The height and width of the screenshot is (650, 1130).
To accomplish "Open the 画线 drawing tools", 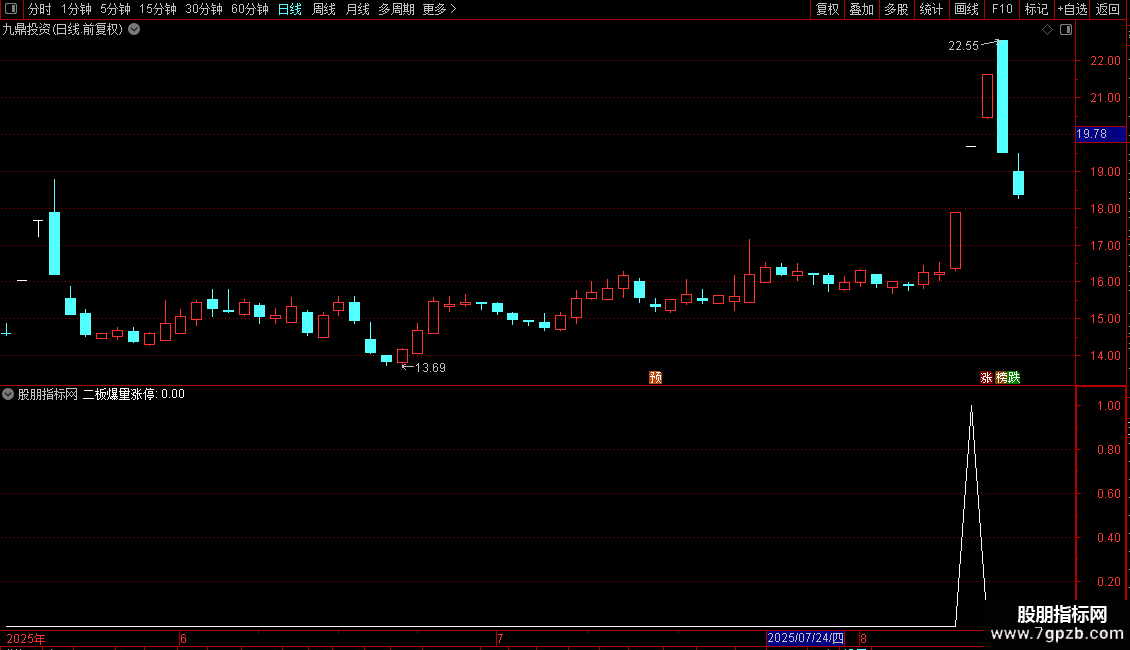I will [966, 9].
